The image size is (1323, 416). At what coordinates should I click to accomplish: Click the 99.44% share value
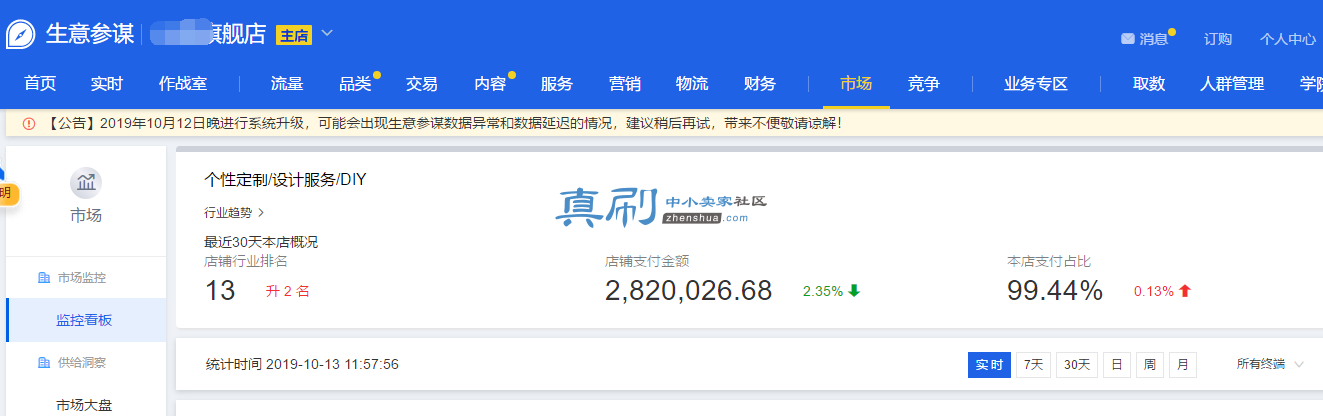pyautogui.click(x=1055, y=291)
